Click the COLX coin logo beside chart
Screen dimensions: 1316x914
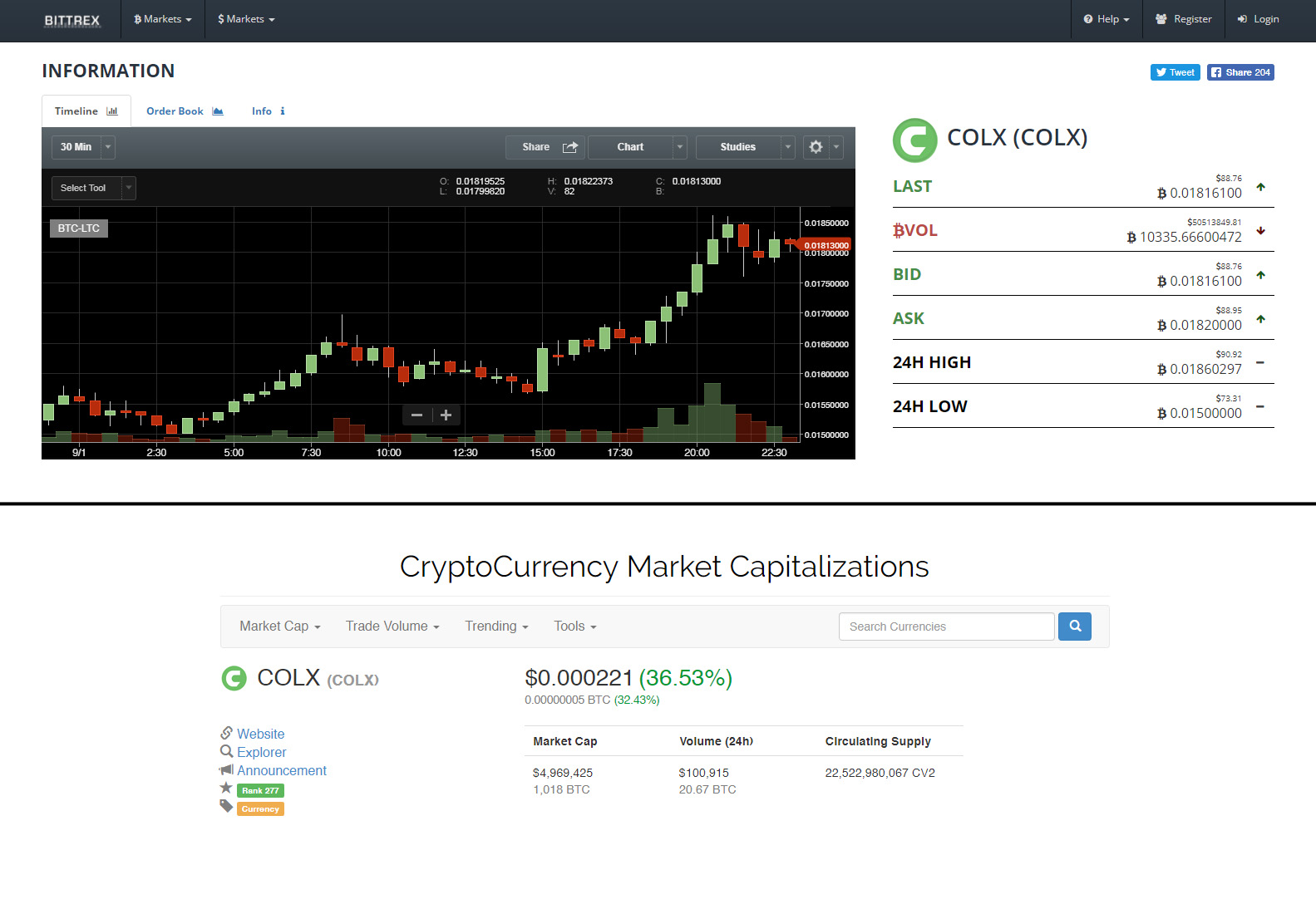coord(914,140)
